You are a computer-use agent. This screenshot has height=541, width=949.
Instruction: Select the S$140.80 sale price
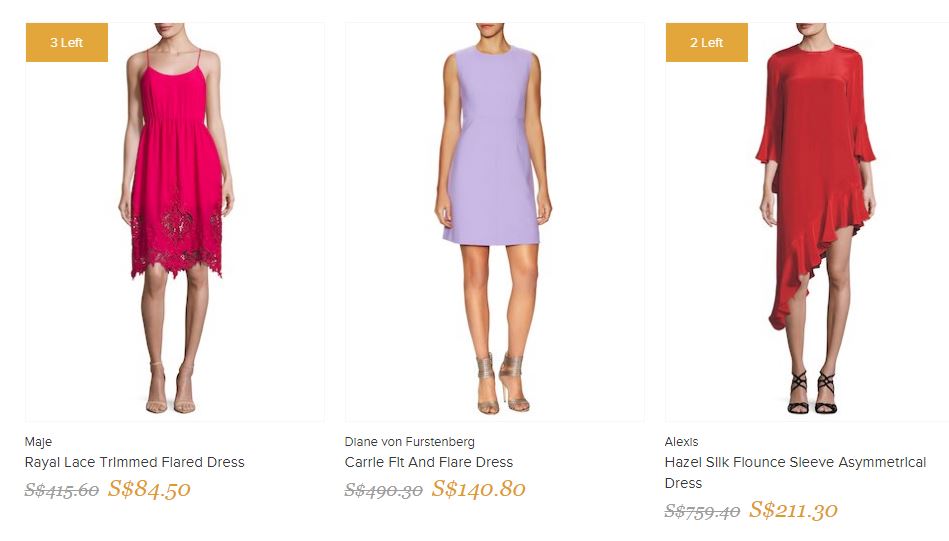coord(478,489)
